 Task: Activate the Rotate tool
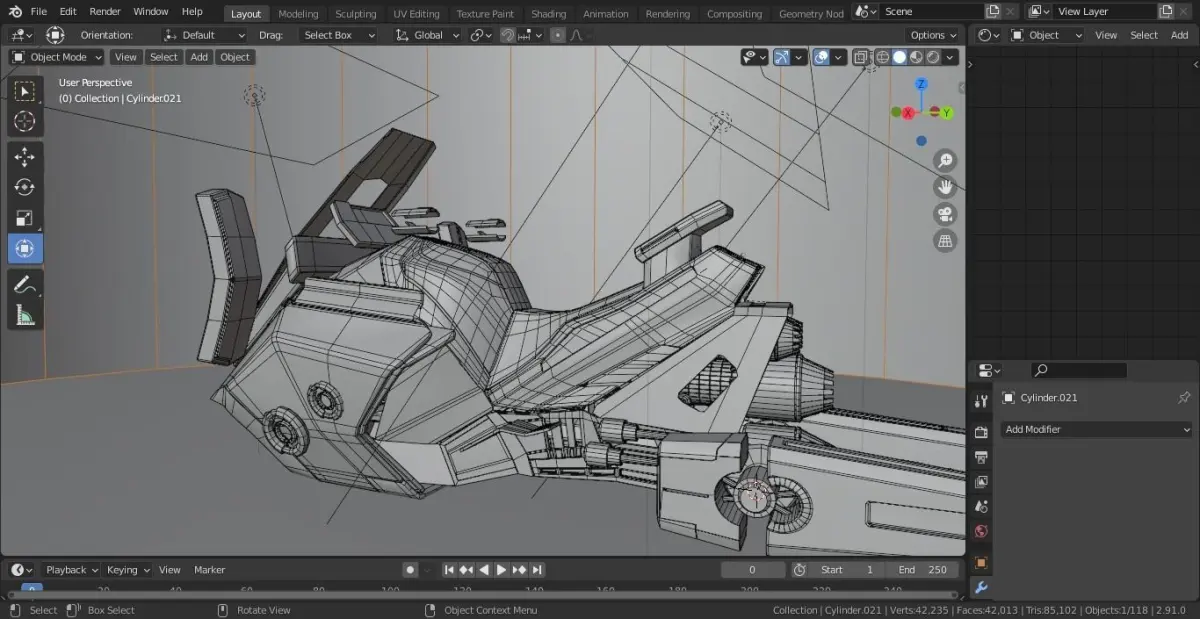(x=25, y=187)
